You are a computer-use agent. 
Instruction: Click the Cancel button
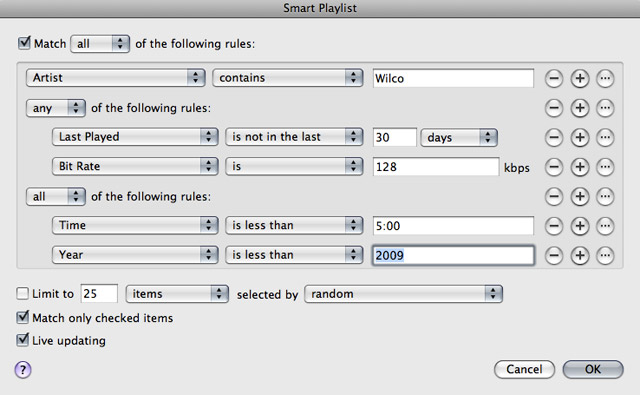(x=524, y=369)
